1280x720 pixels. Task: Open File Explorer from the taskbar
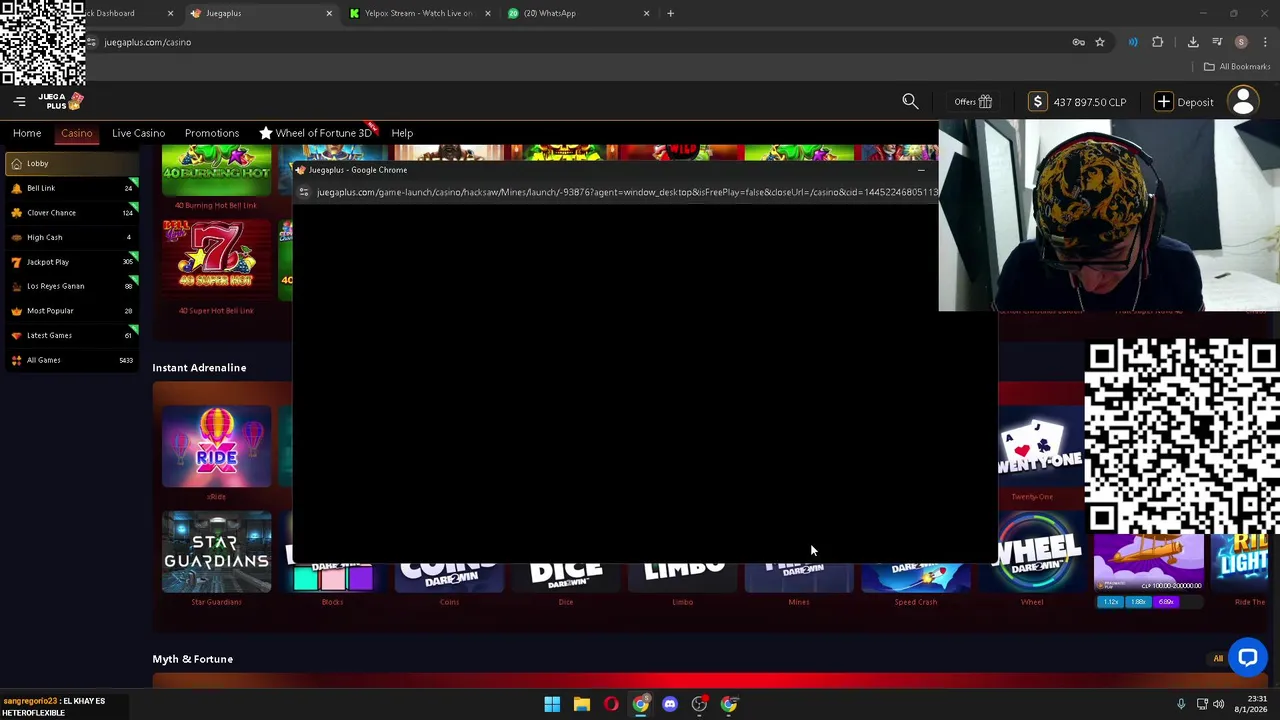point(581,704)
